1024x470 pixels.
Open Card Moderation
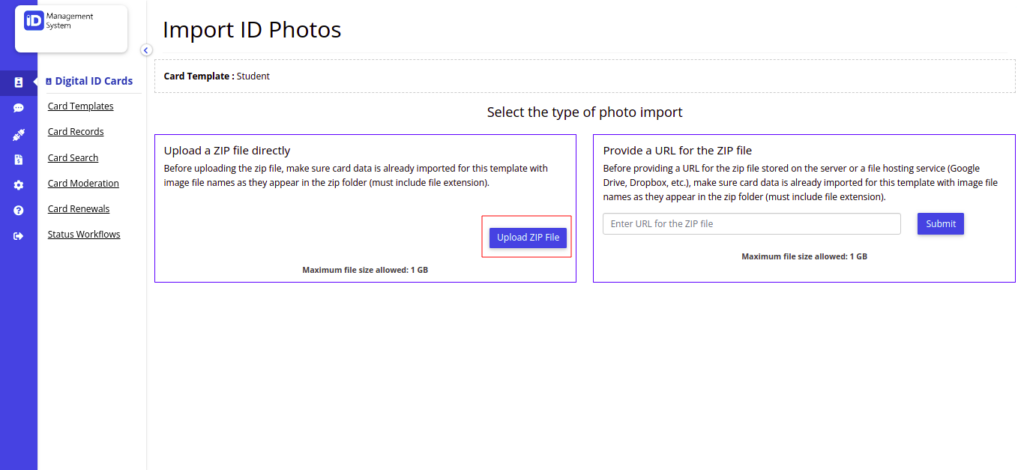click(x=83, y=183)
